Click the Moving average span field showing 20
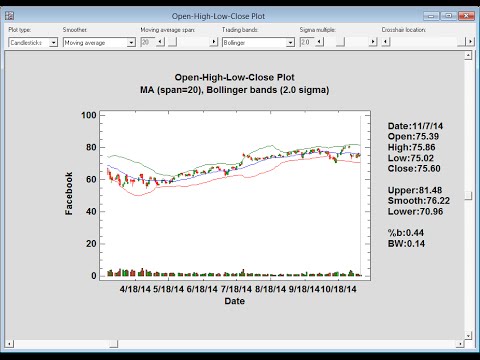Viewport: 480px width, 360px height. point(147,42)
